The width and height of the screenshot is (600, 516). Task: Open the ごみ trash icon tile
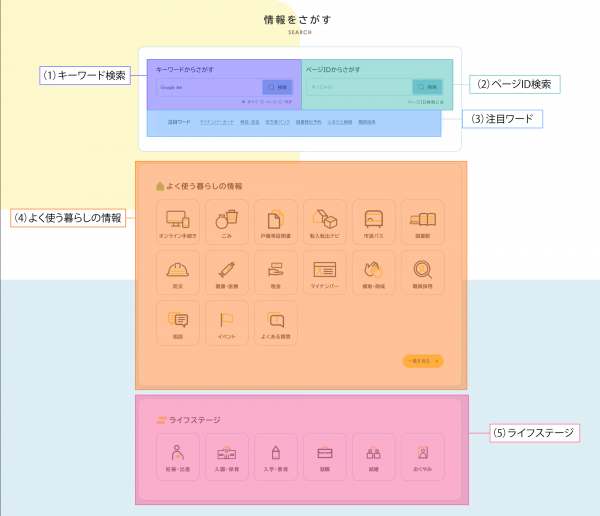(x=227, y=222)
